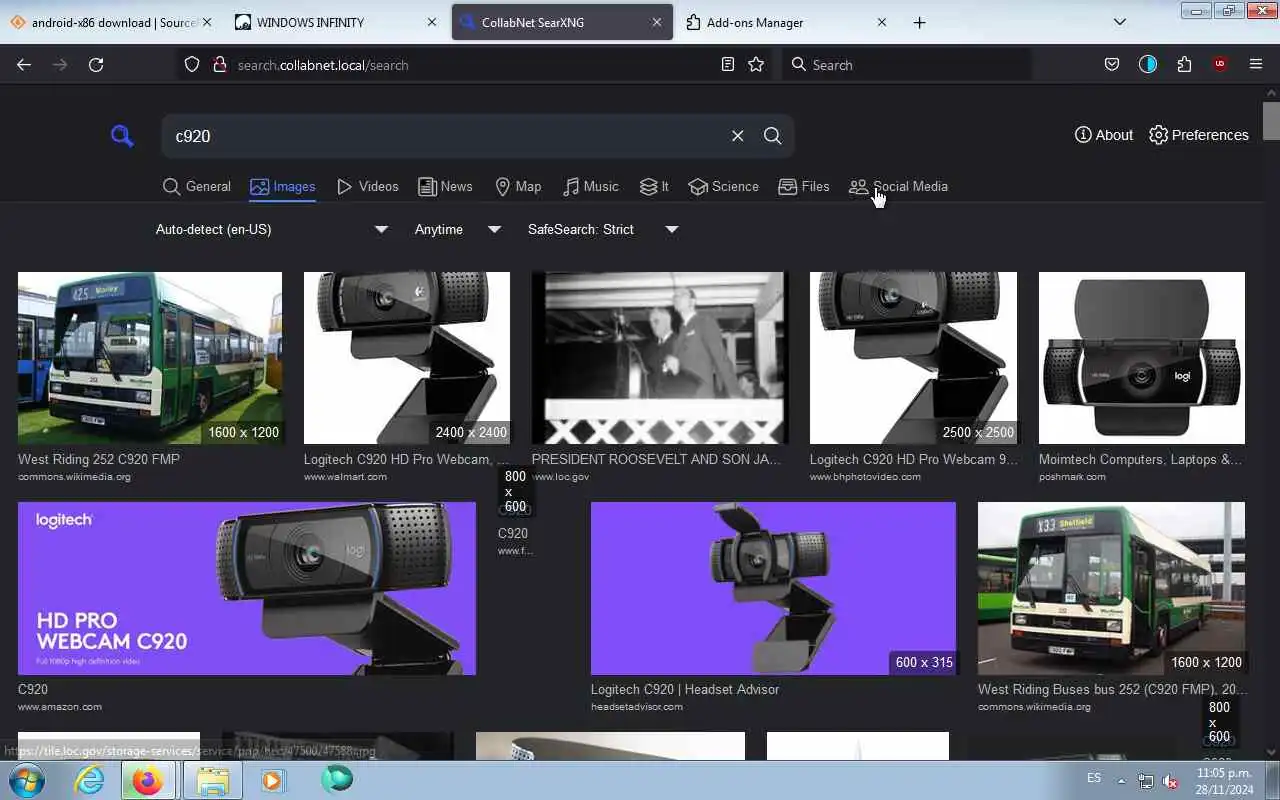Open the Extensions puzzle menu

tap(1184, 64)
